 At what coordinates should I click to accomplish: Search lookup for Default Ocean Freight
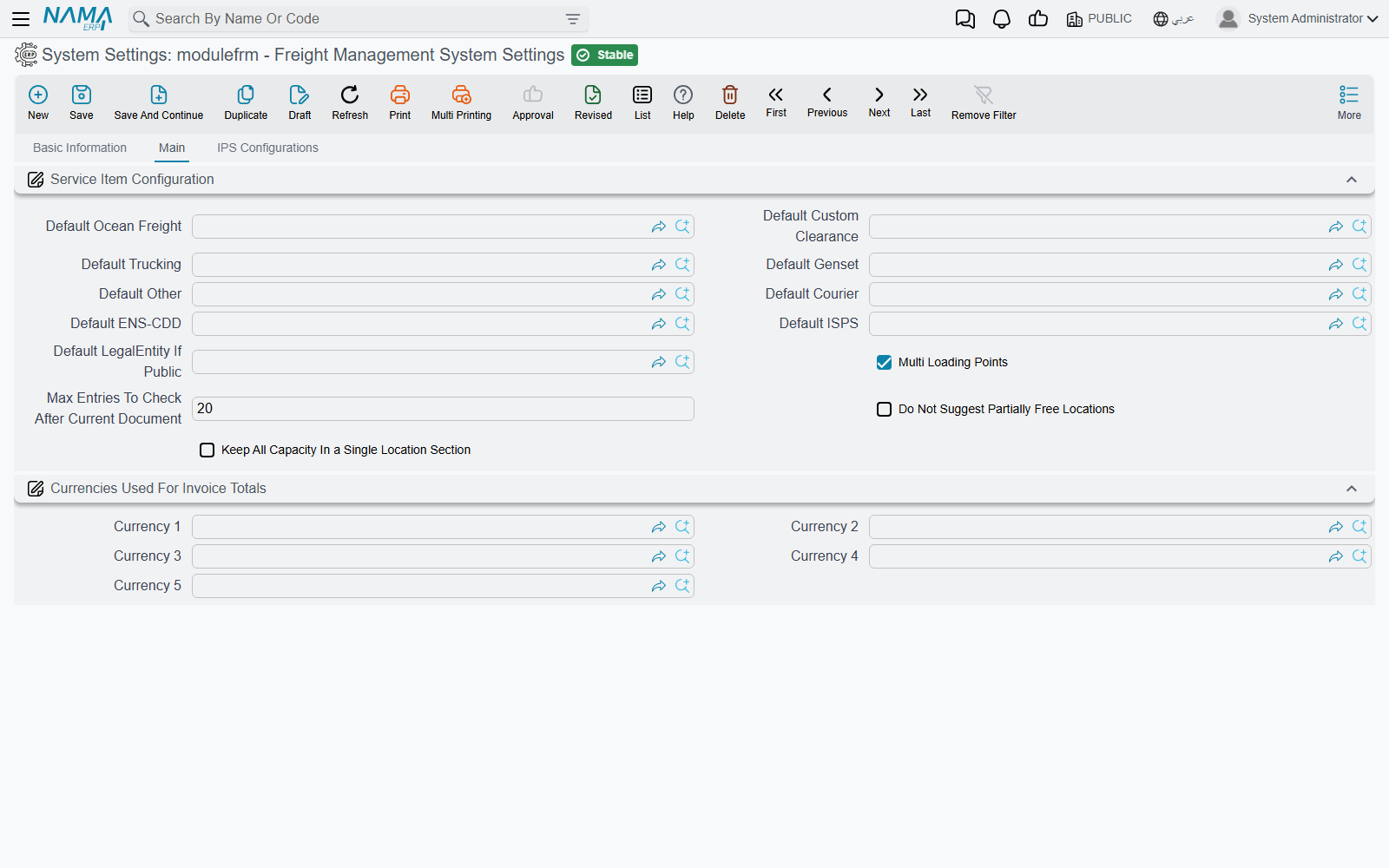click(682, 227)
